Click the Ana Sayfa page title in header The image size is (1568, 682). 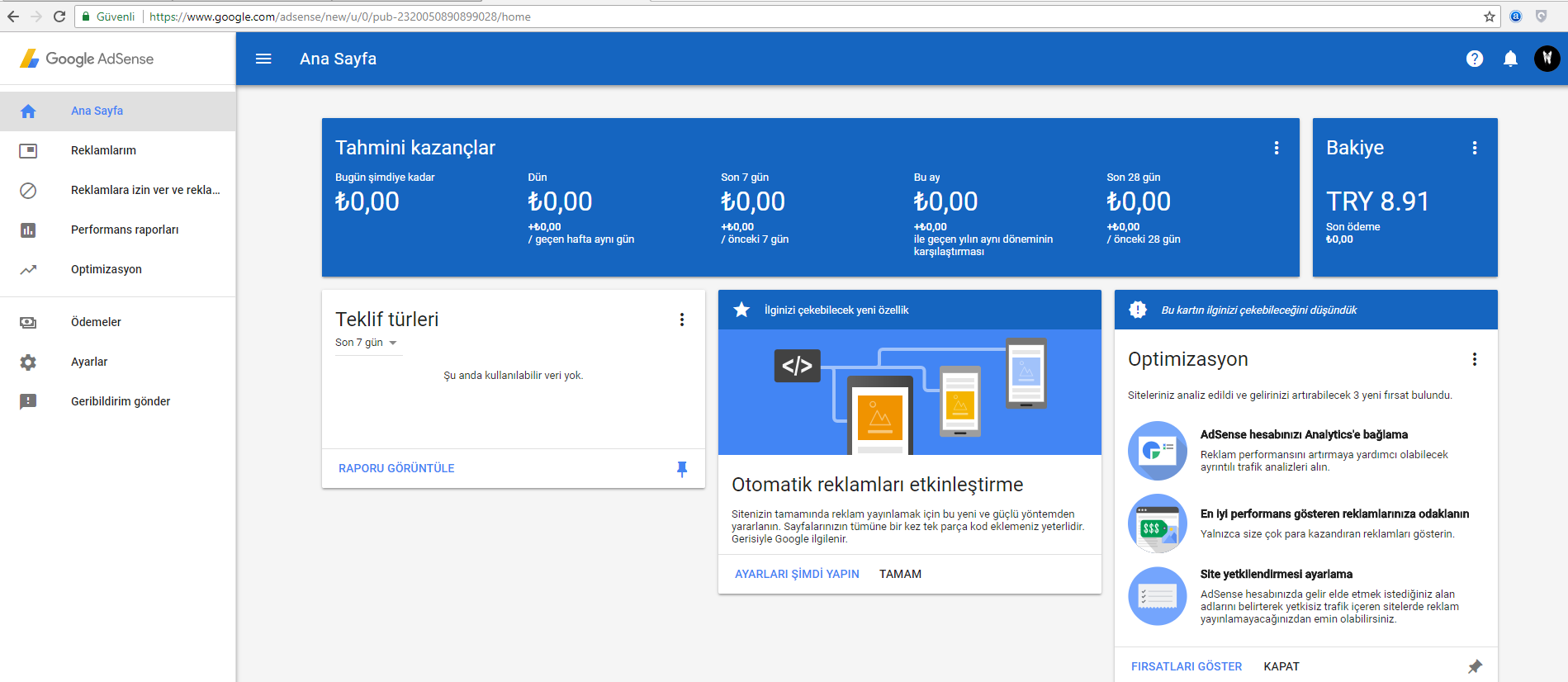[338, 59]
